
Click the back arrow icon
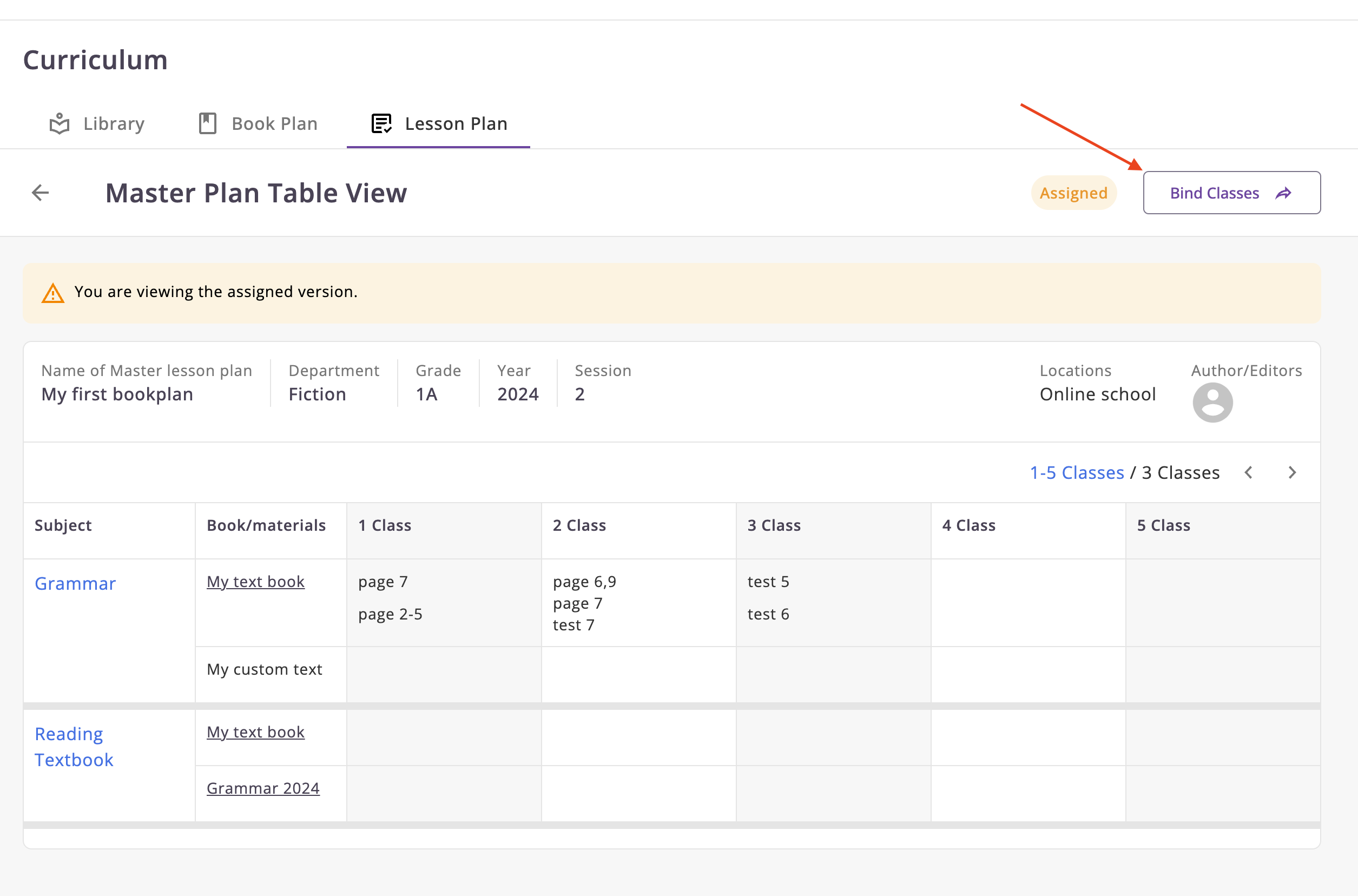40,193
